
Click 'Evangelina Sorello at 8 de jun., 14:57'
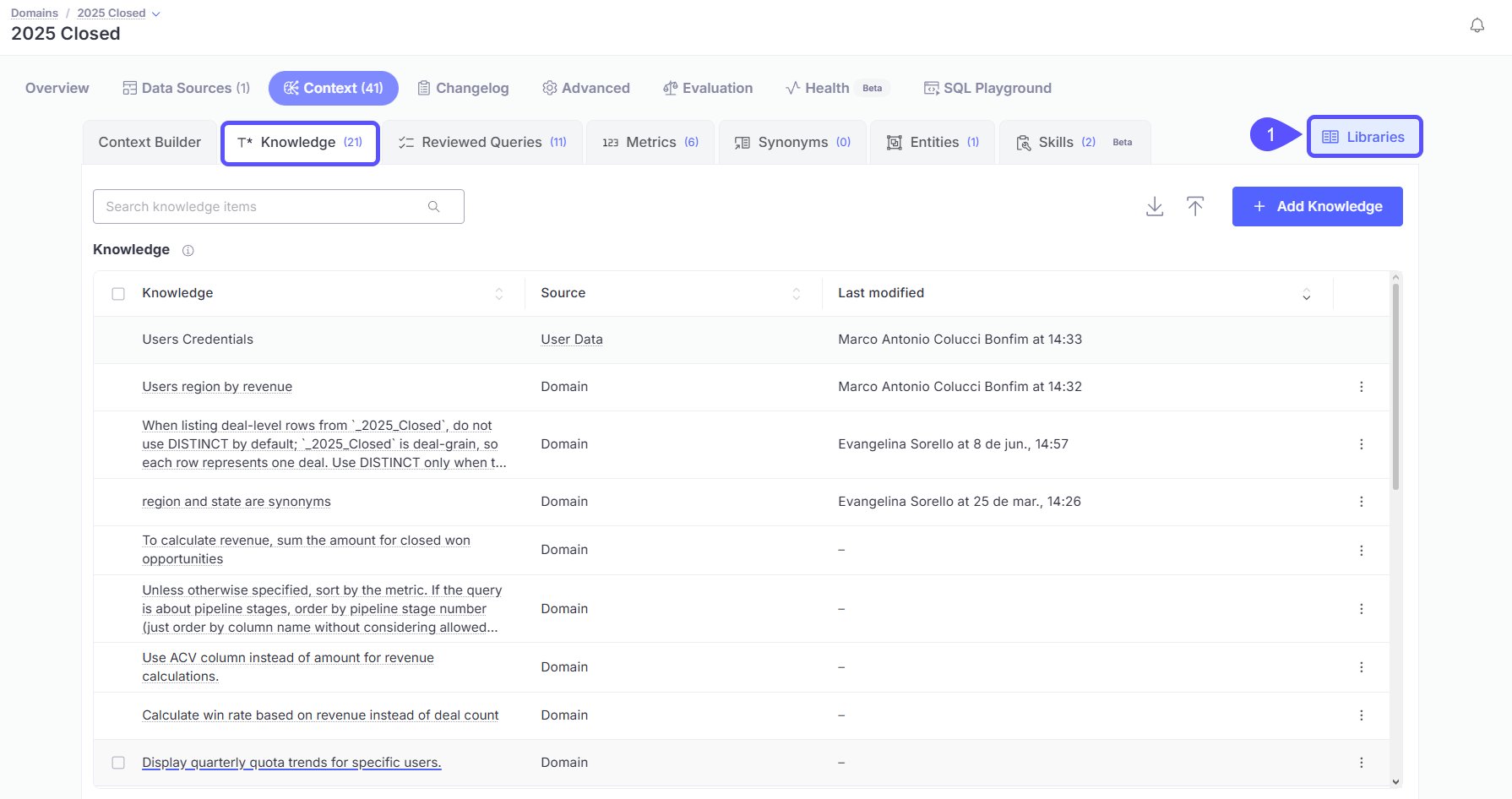(953, 444)
